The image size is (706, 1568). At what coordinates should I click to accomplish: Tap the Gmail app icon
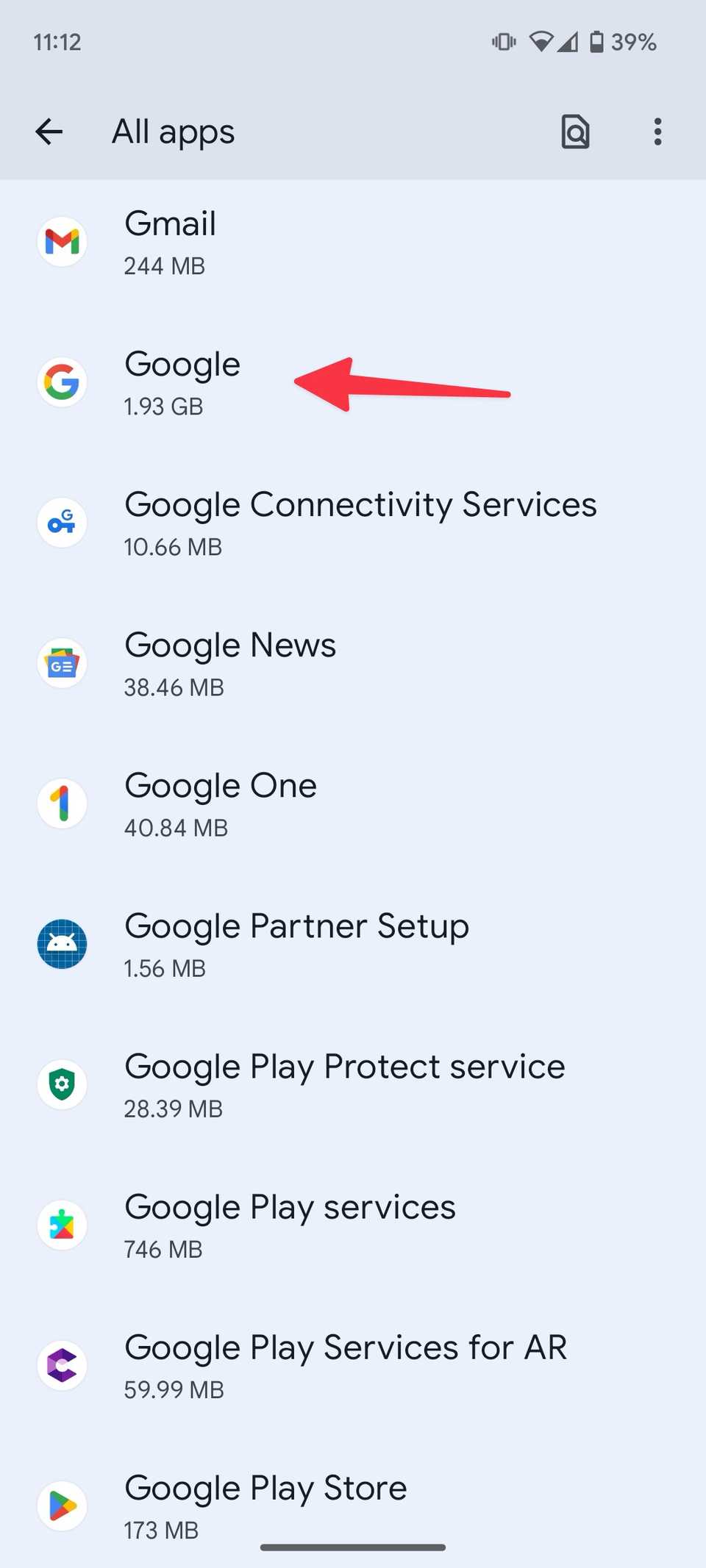click(62, 242)
